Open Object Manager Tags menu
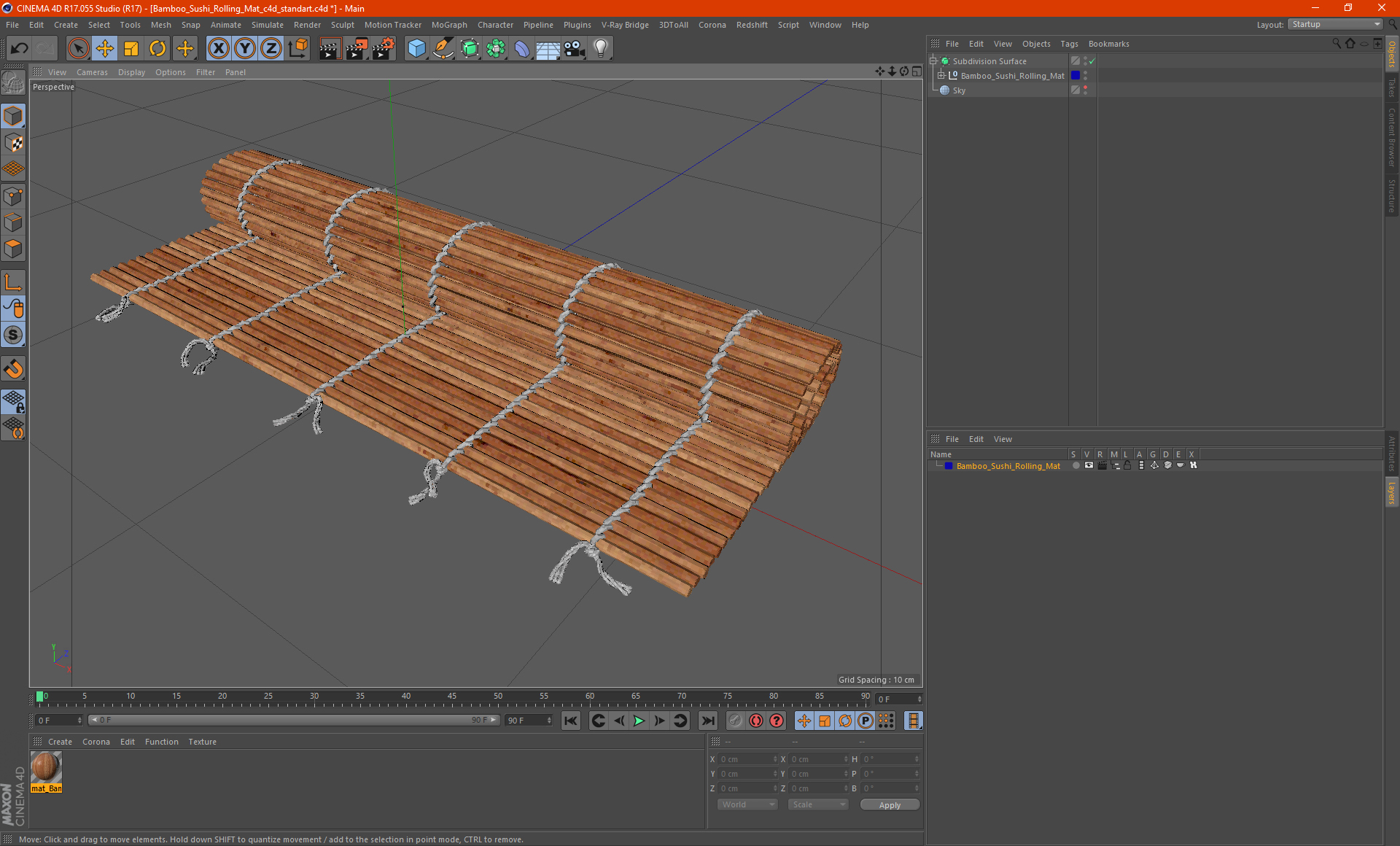Screen dimensions: 1400x846 point(1069,44)
